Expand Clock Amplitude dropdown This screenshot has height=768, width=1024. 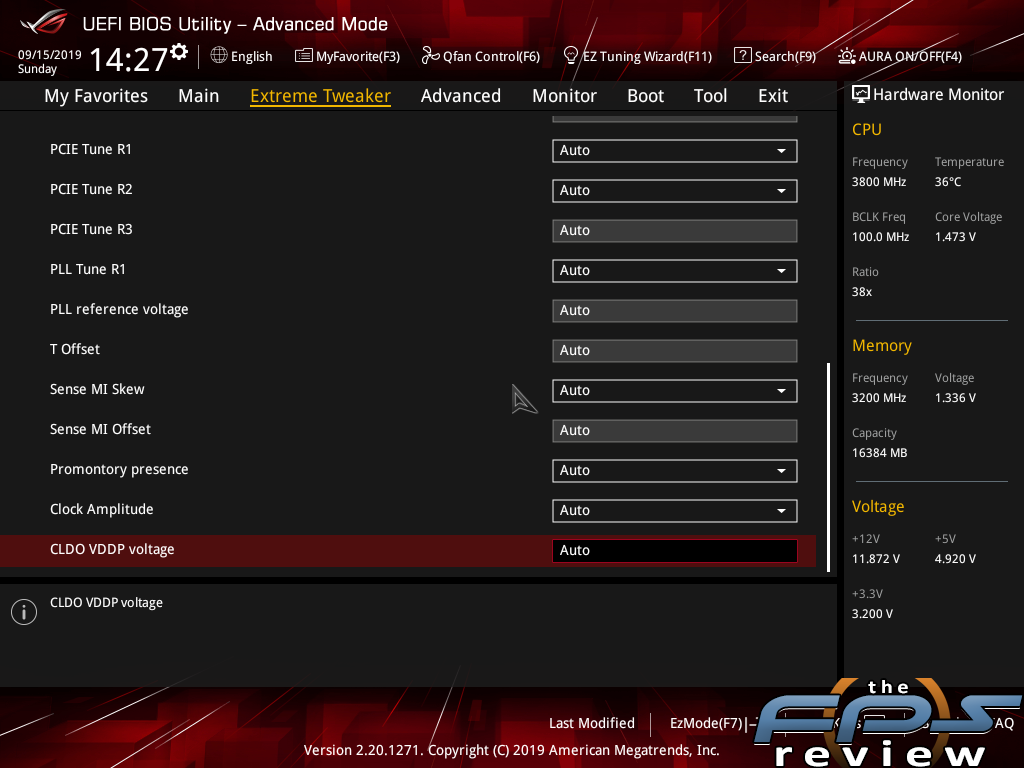point(675,511)
